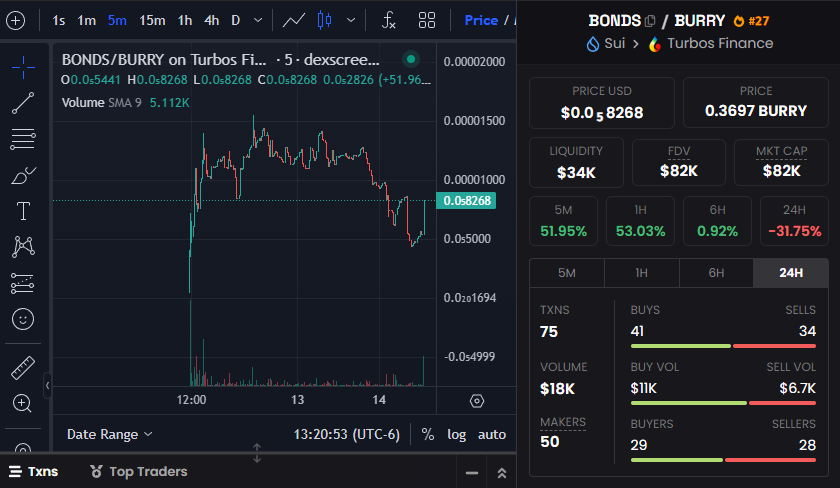Image resolution: width=840 pixels, height=488 pixels.
Task: Open the Fibonacci retracement tool
Action: tap(23, 139)
